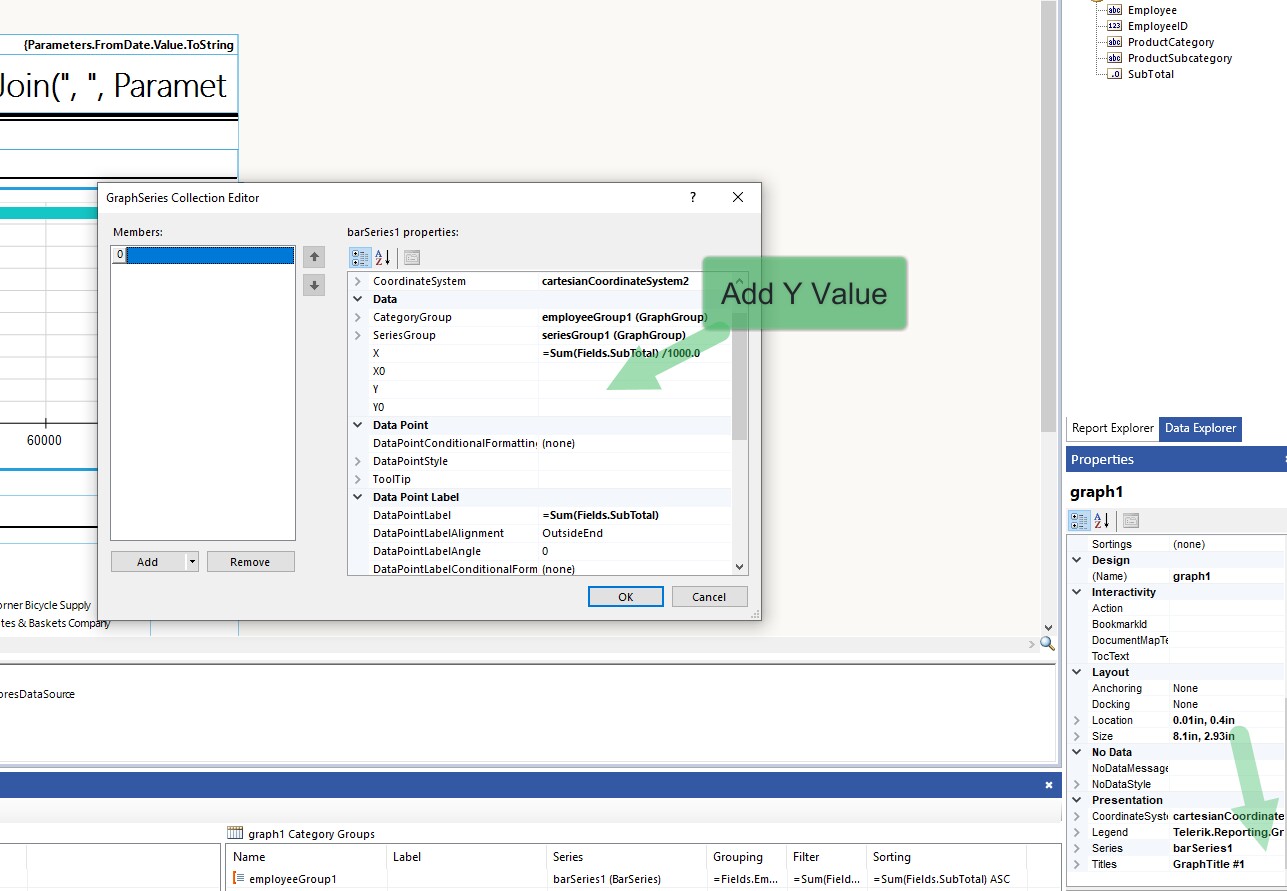Expand the Location property of graph1
The height and width of the screenshot is (891, 1287).
[x=1077, y=720]
